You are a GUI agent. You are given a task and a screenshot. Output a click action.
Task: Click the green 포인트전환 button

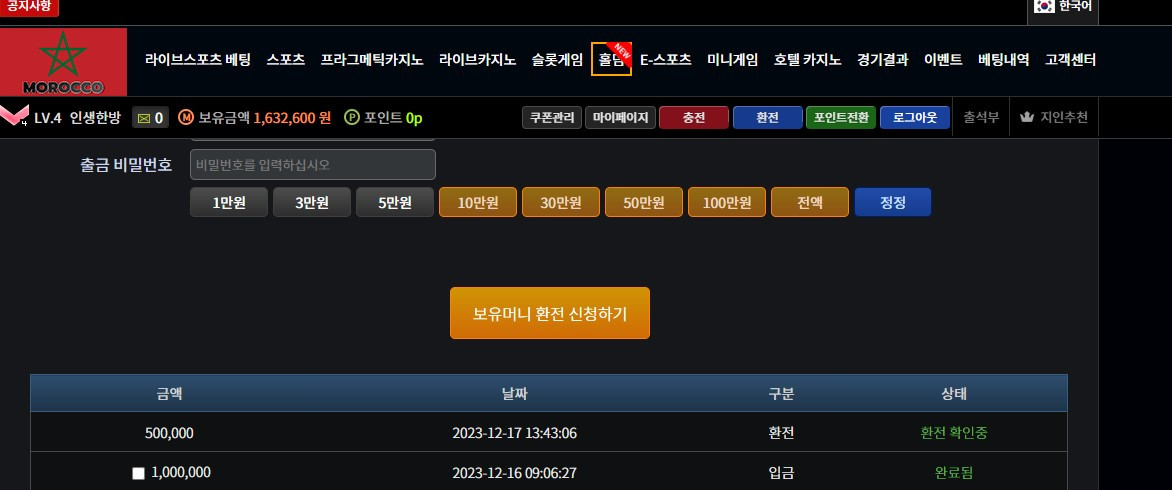pyautogui.click(x=840, y=118)
